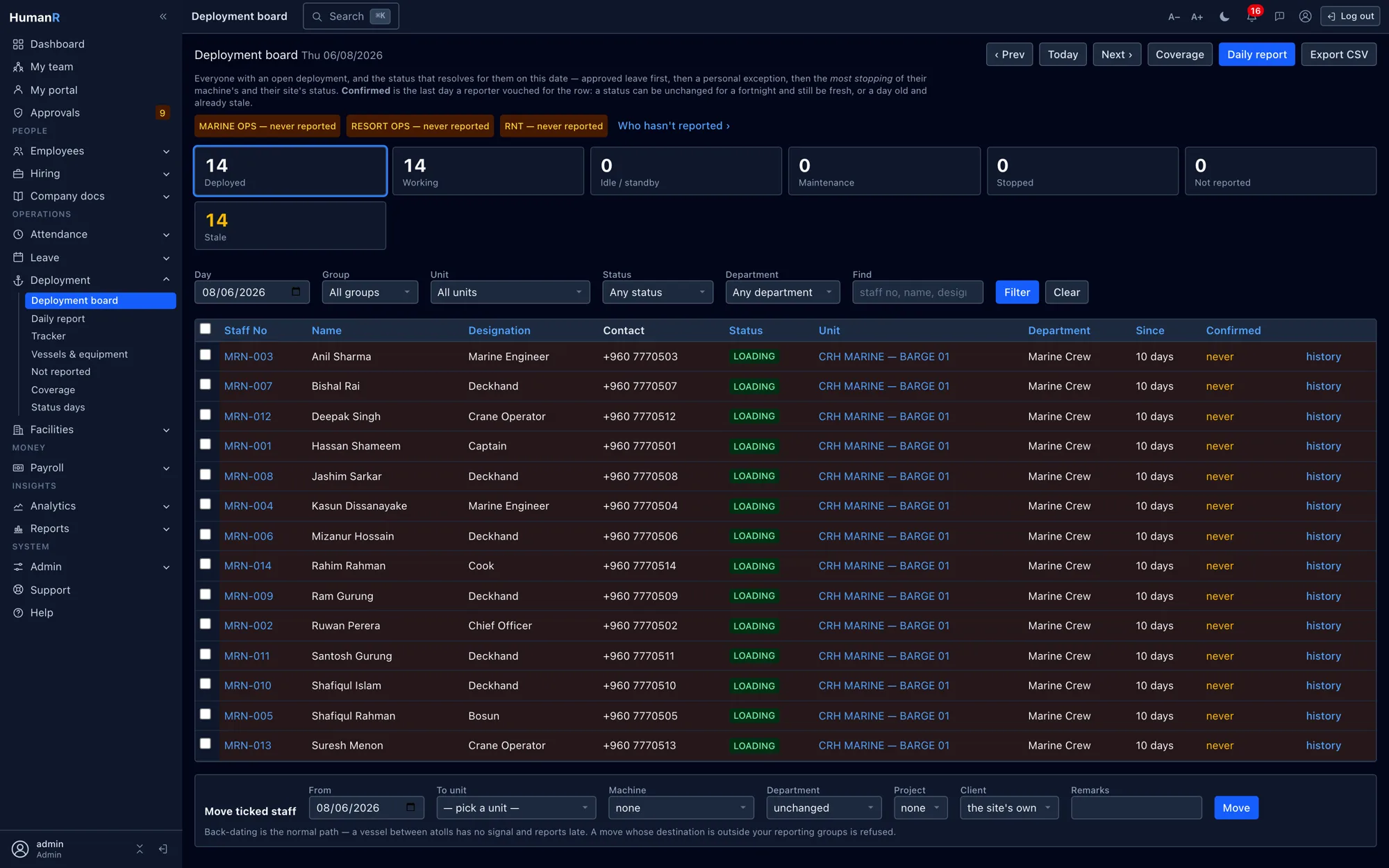Increase font size with the A+ icon
This screenshot has height=868, width=1389.
click(1197, 17)
